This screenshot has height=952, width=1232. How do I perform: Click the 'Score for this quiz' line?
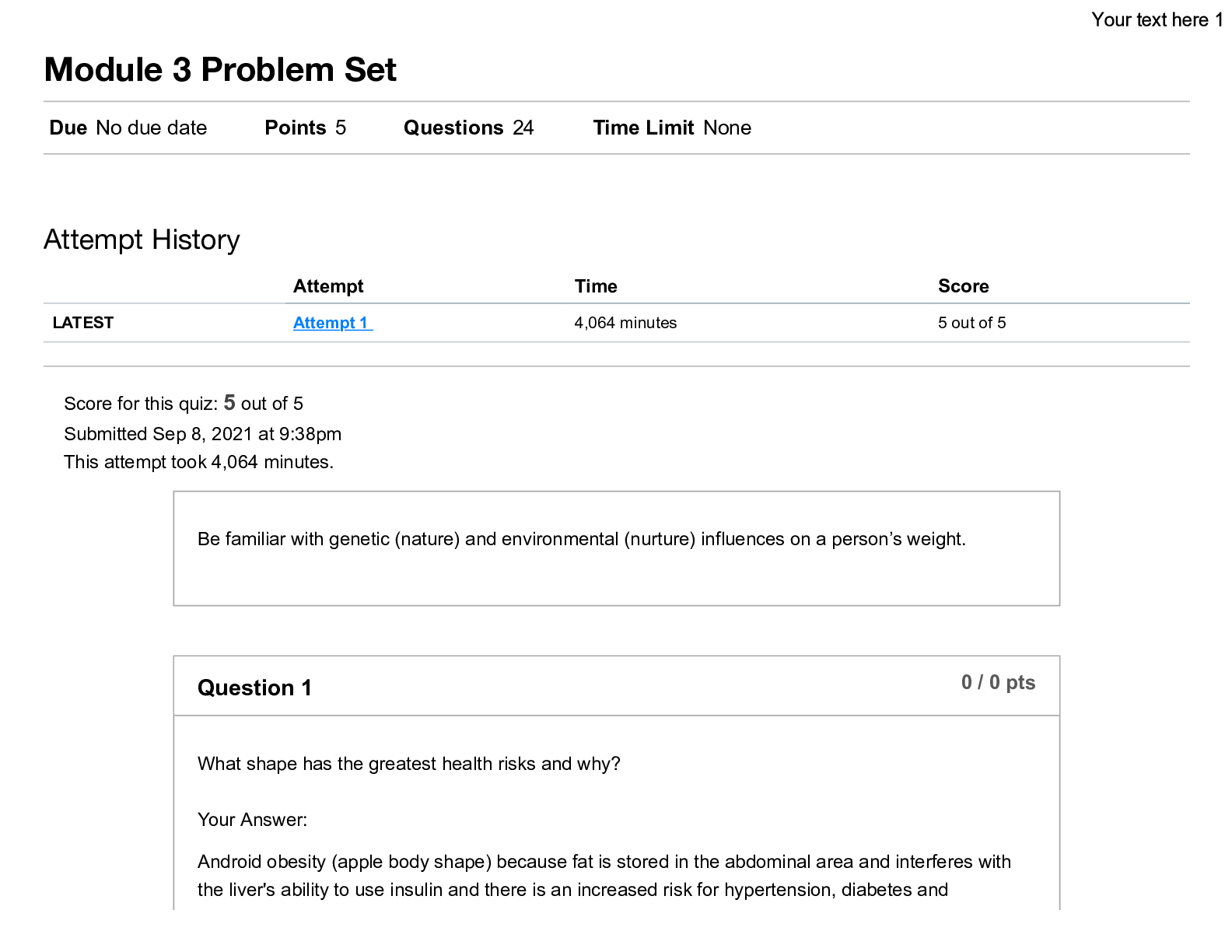point(184,403)
